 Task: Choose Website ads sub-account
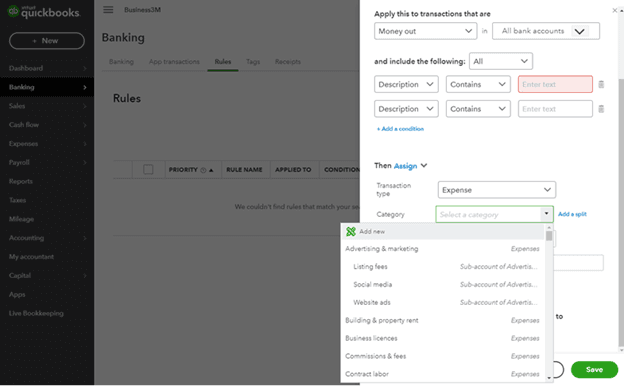point(443,303)
